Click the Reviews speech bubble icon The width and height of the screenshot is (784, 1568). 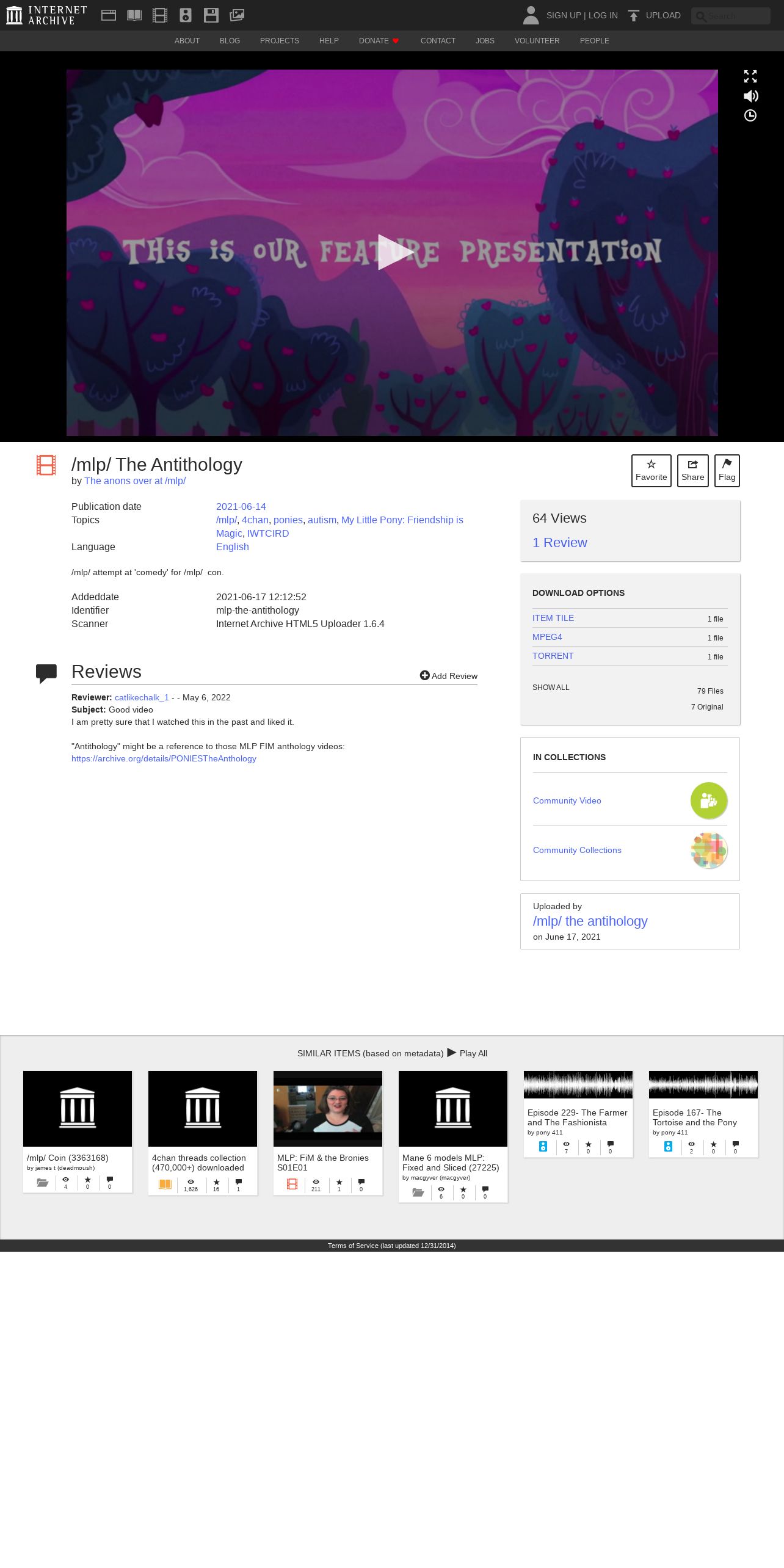46,673
